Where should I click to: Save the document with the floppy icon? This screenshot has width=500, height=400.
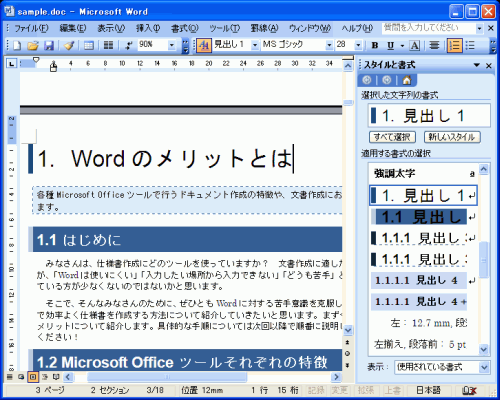click(49, 45)
